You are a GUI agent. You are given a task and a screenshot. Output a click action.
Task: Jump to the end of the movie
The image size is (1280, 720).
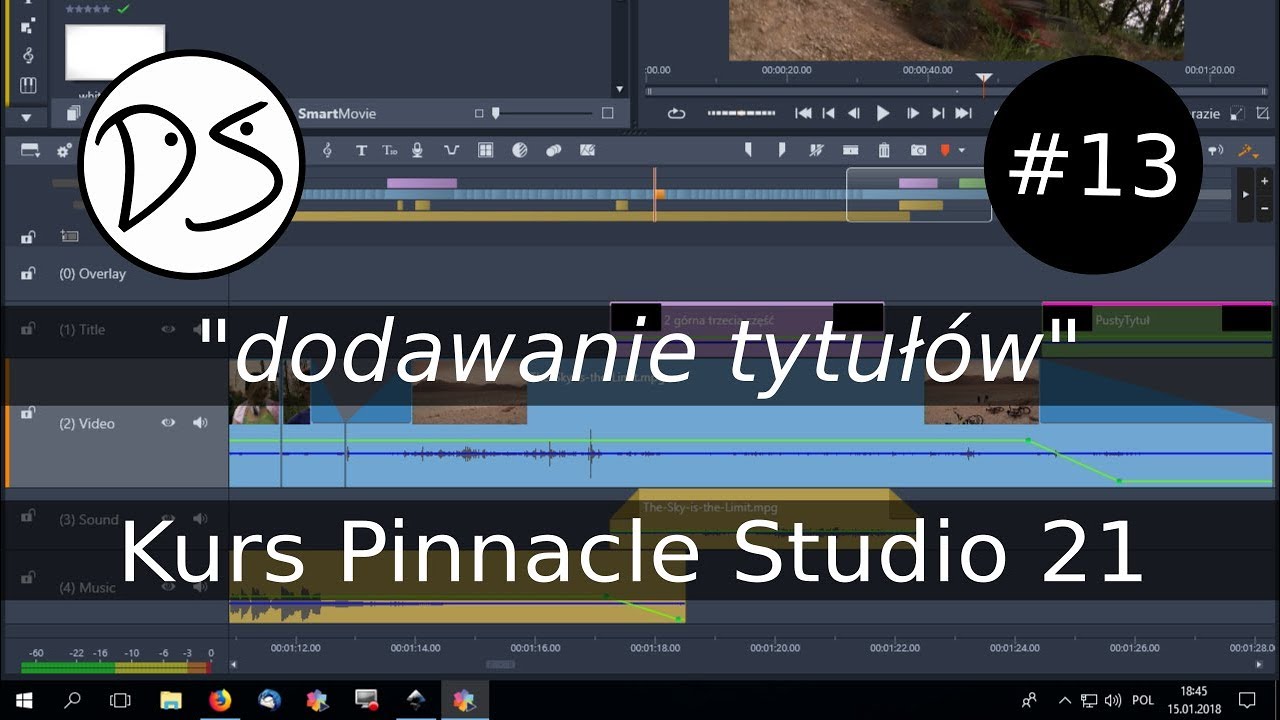point(963,114)
